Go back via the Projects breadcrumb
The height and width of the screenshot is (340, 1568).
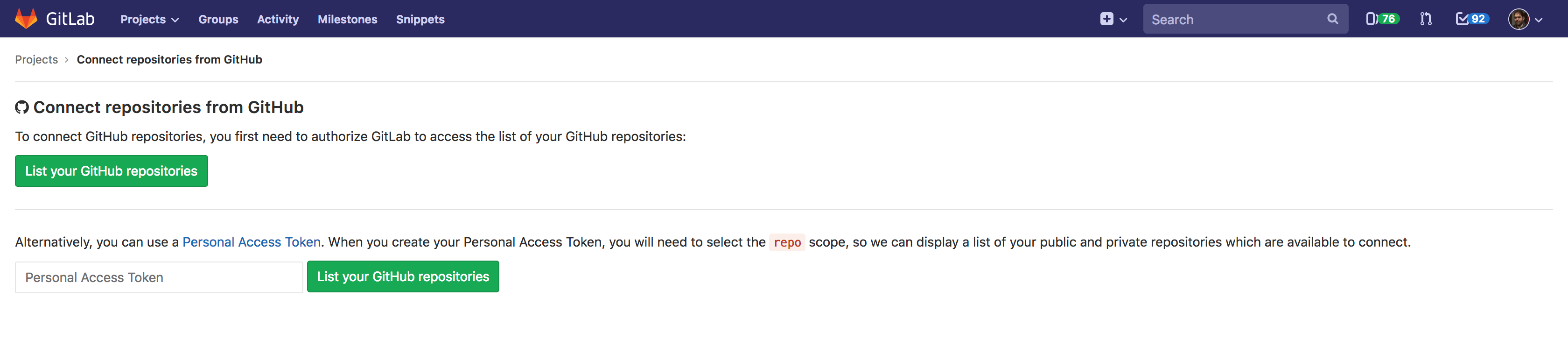point(36,59)
